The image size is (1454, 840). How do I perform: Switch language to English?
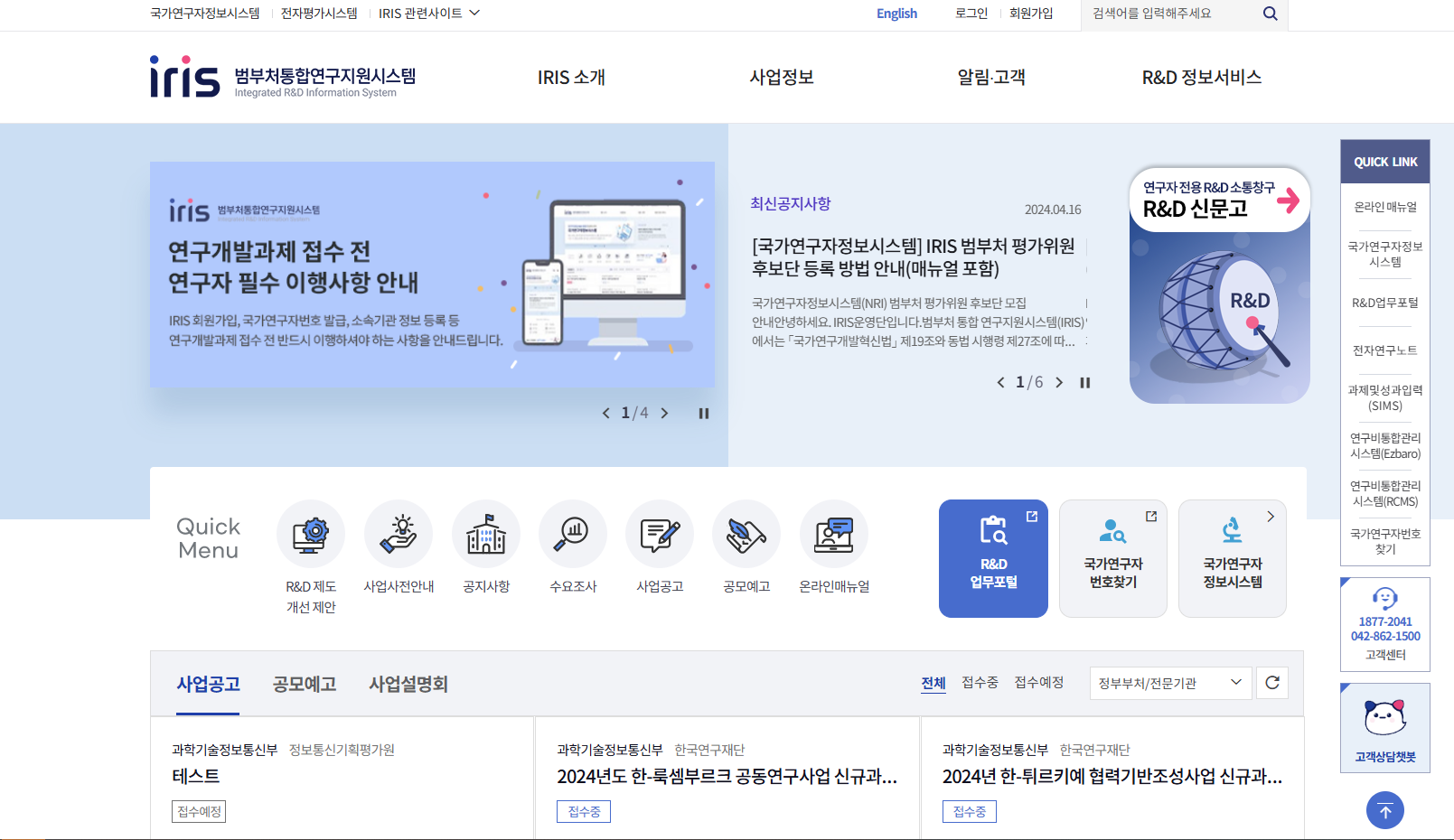coord(896,14)
